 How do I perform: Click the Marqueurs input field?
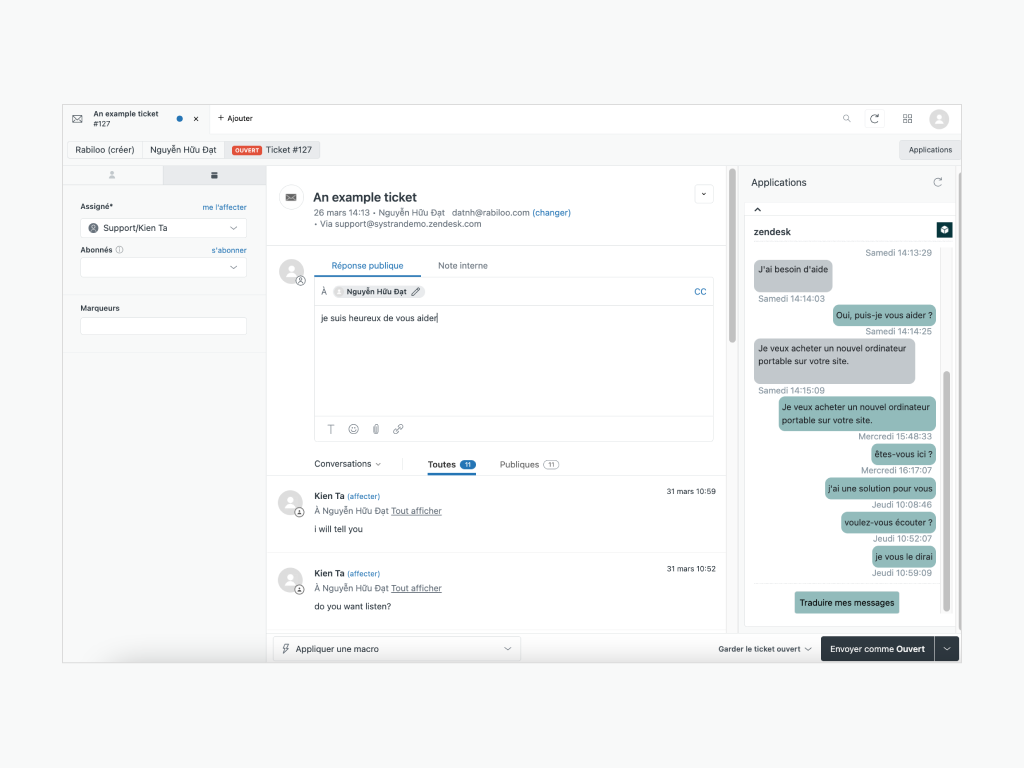click(163, 326)
